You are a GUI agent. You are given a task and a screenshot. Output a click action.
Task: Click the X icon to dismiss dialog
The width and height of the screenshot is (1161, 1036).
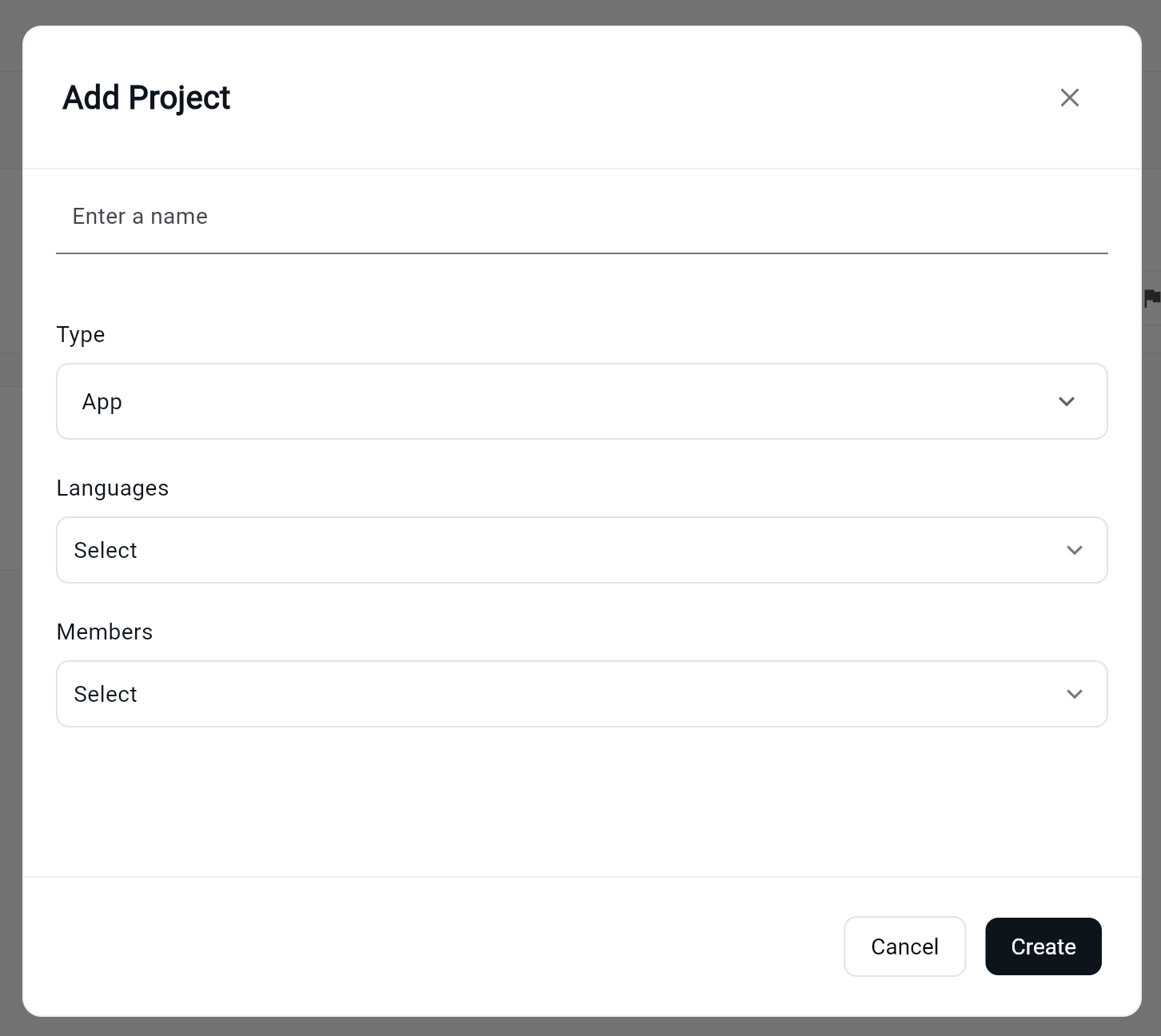tap(1069, 97)
